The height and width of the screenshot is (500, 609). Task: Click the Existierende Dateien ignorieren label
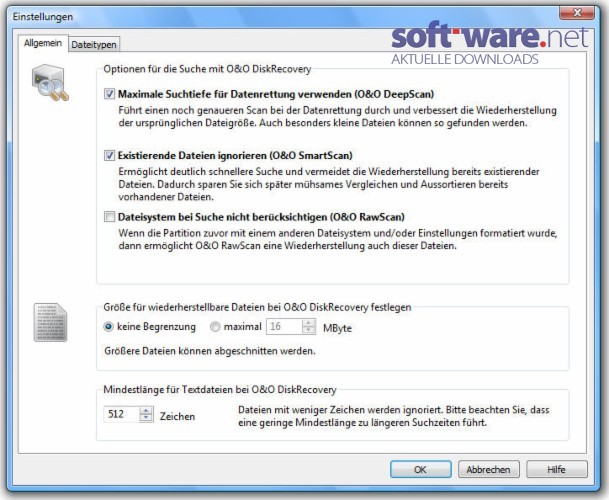(x=235, y=155)
